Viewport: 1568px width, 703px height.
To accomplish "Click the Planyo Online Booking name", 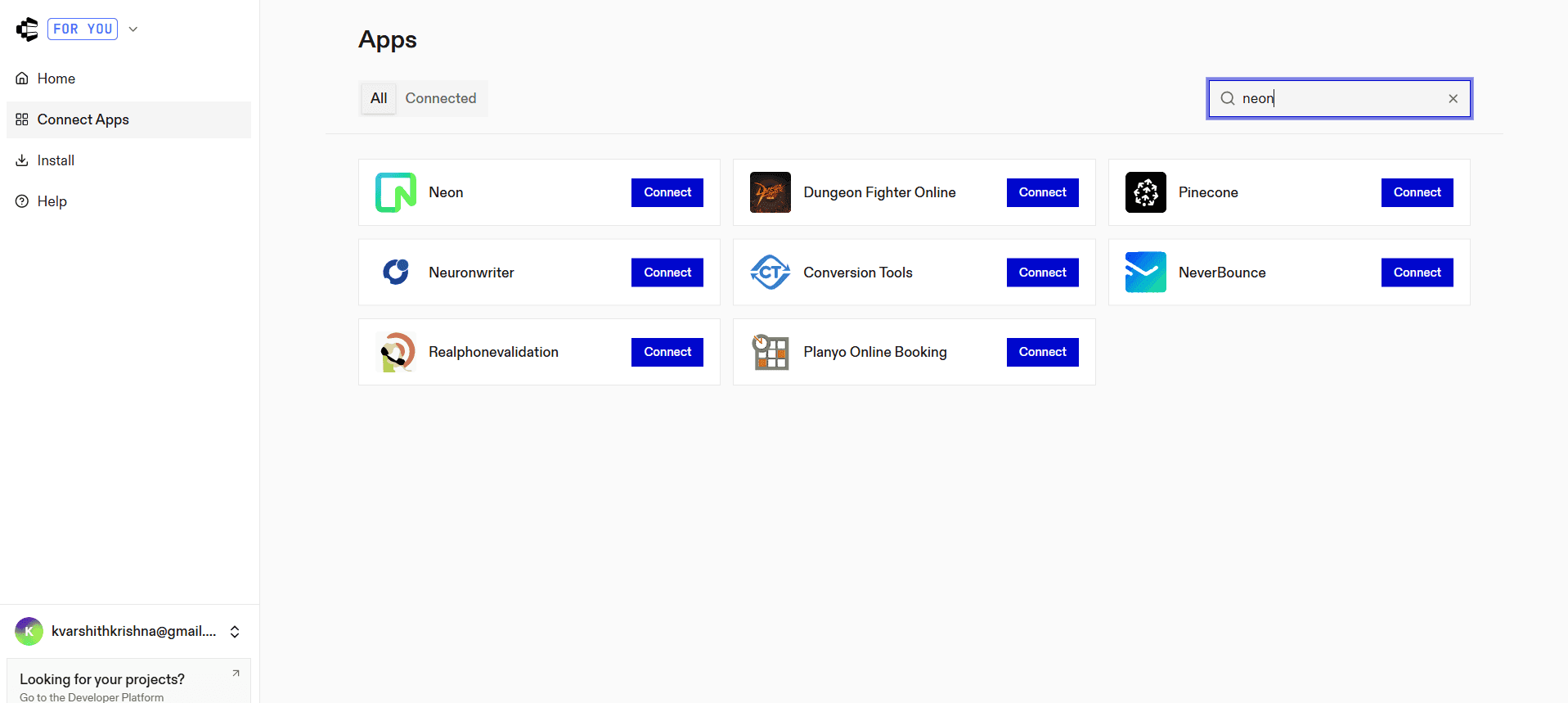I will pos(875,352).
